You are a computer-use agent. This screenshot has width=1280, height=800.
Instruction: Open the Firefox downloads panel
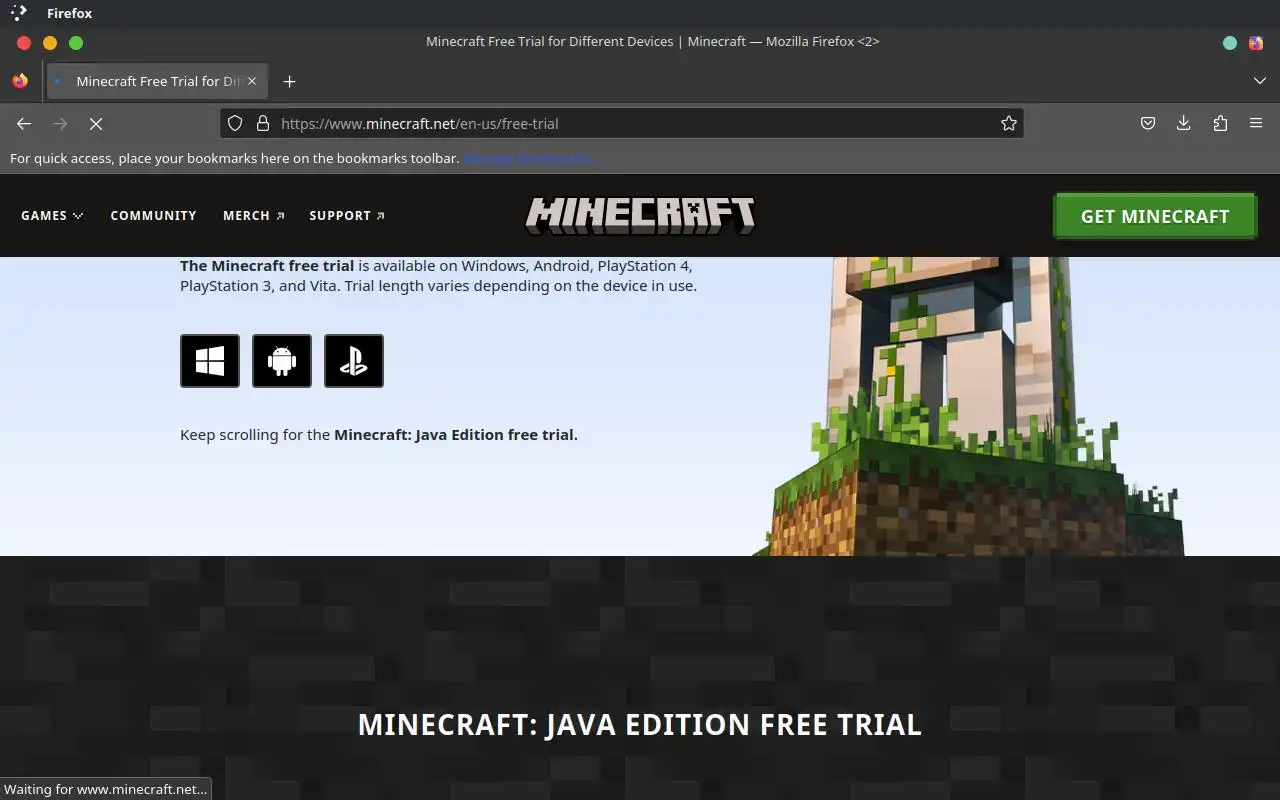[1184, 123]
